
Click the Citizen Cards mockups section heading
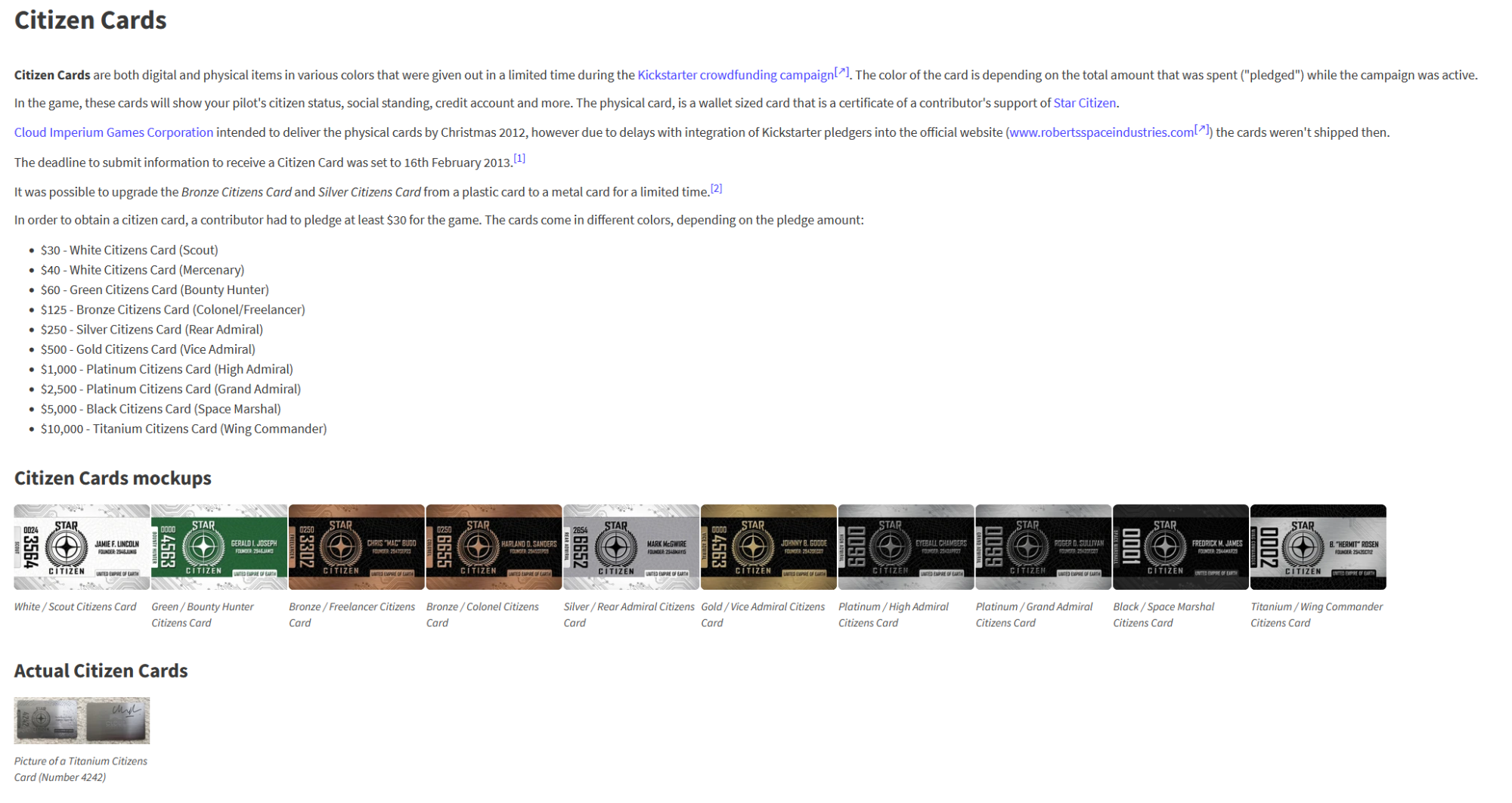coord(113,478)
